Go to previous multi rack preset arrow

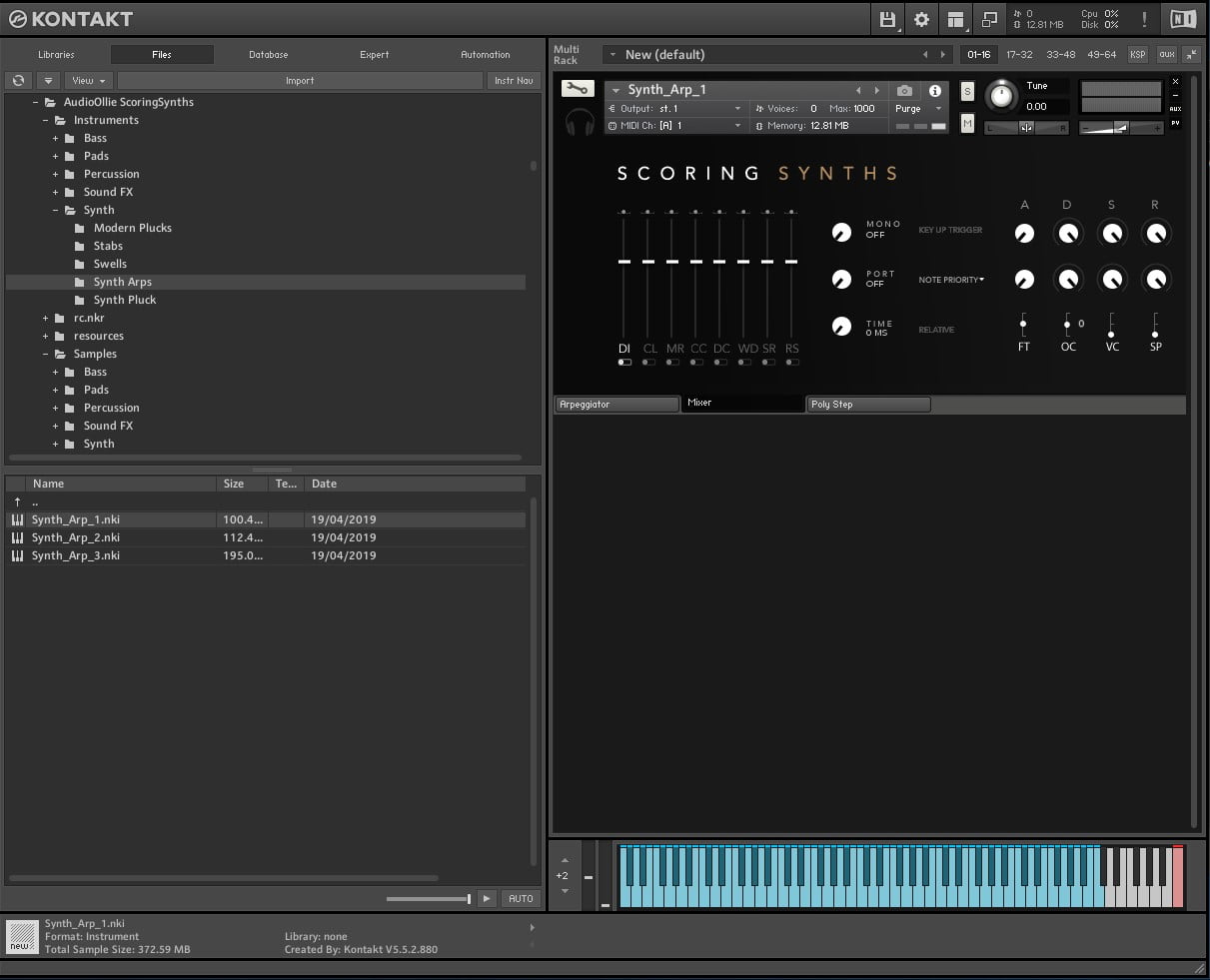tap(925, 55)
